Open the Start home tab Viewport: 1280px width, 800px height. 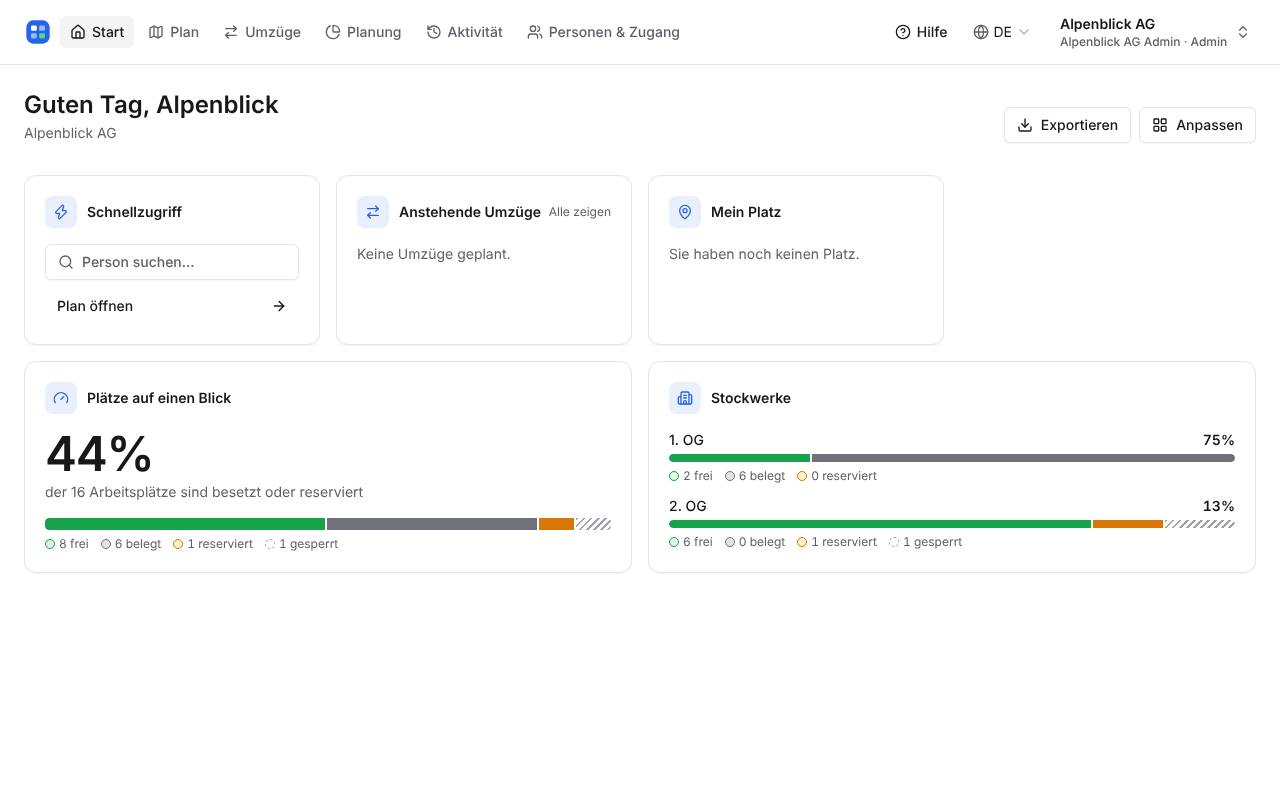(x=97, y=32)
